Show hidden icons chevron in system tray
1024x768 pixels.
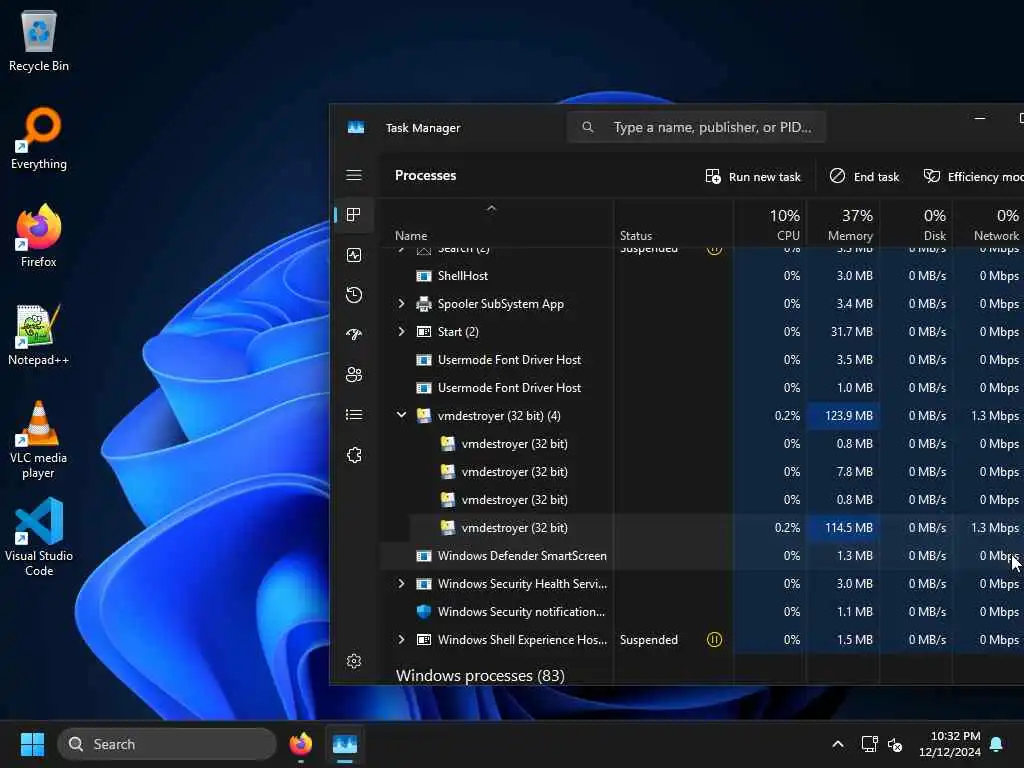[838, 744]
